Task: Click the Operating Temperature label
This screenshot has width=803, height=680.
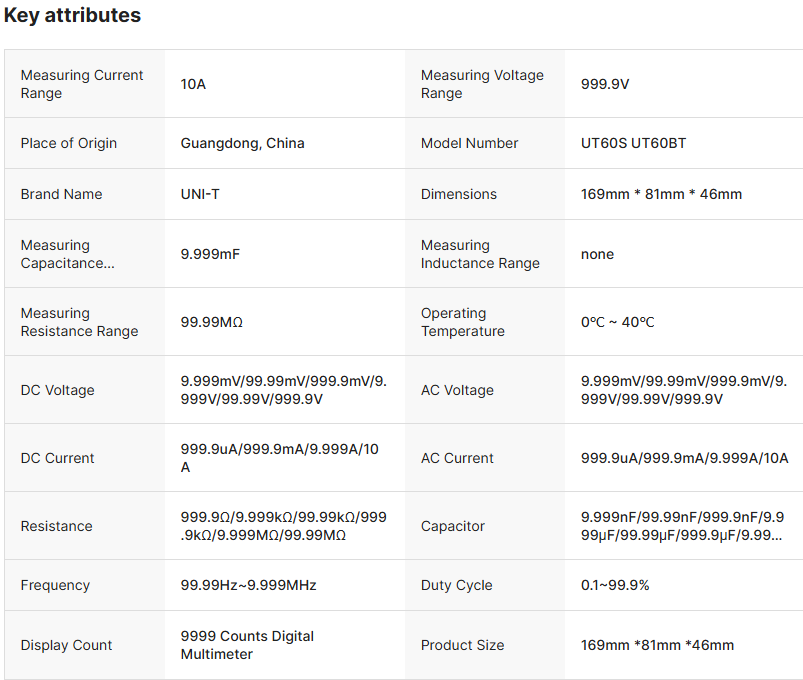Action: point(463,322)
